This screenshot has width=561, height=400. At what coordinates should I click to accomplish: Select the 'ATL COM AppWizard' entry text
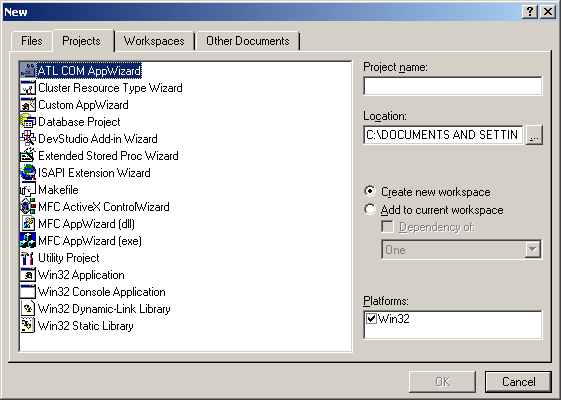(89, 70)
